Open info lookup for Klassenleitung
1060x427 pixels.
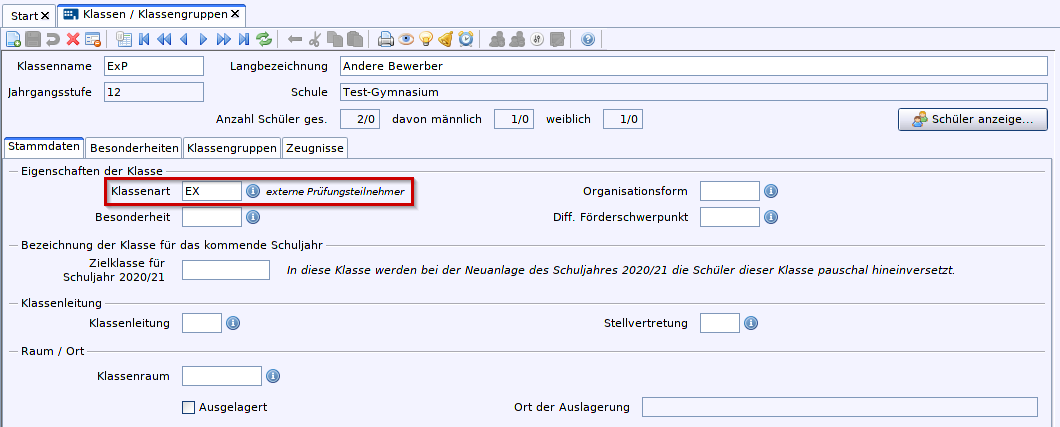[x=233, y=323]
